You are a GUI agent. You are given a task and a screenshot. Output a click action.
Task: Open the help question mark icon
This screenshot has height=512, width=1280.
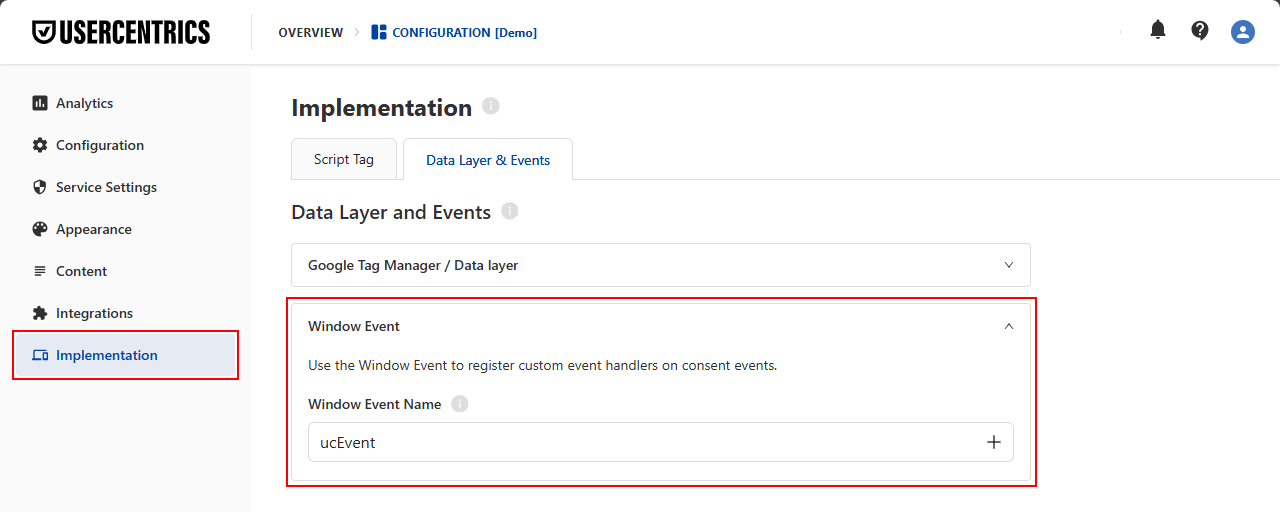(1200, 30)
